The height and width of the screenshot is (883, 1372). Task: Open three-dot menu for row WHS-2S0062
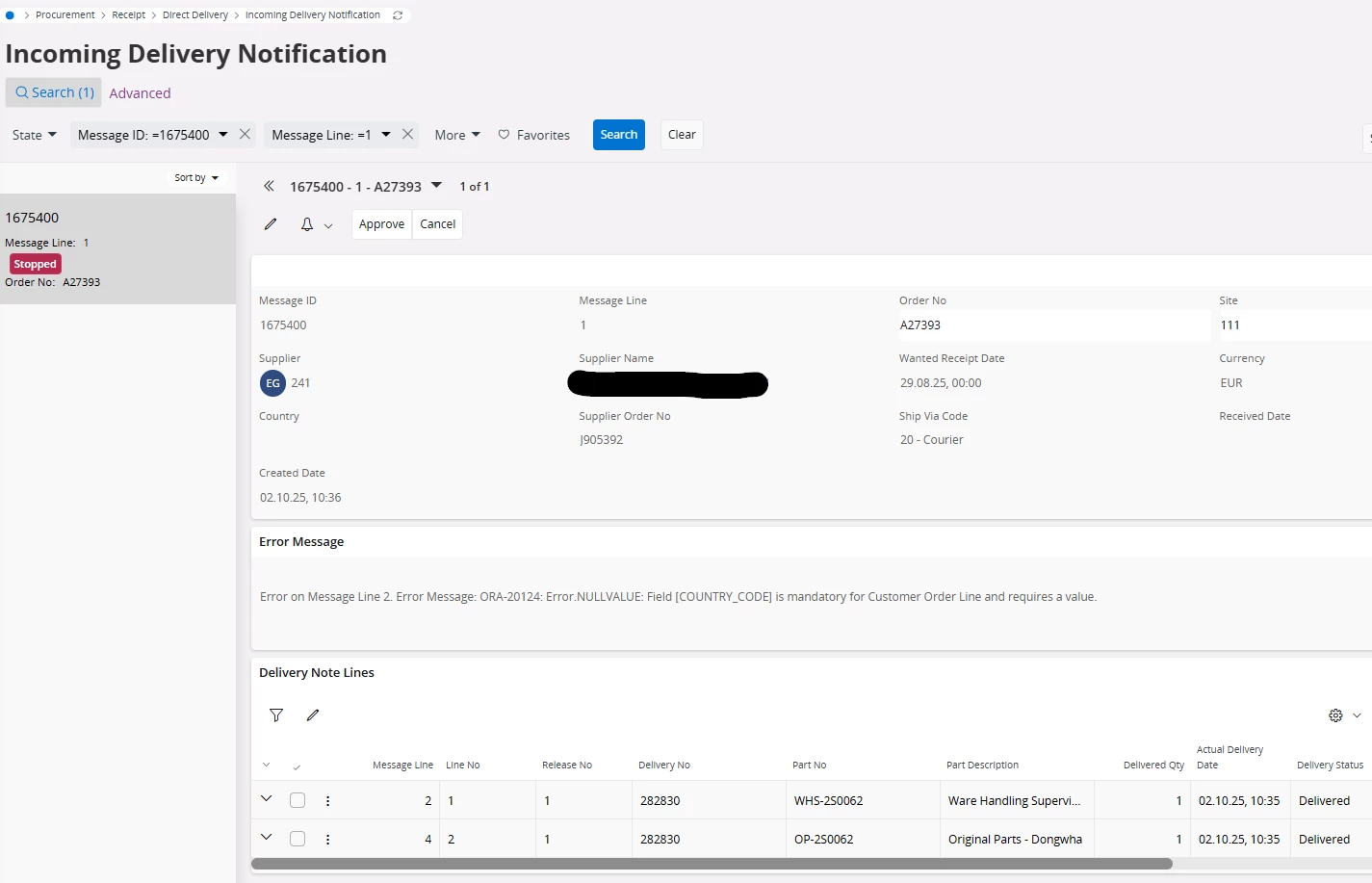click(x=327, y=801)
